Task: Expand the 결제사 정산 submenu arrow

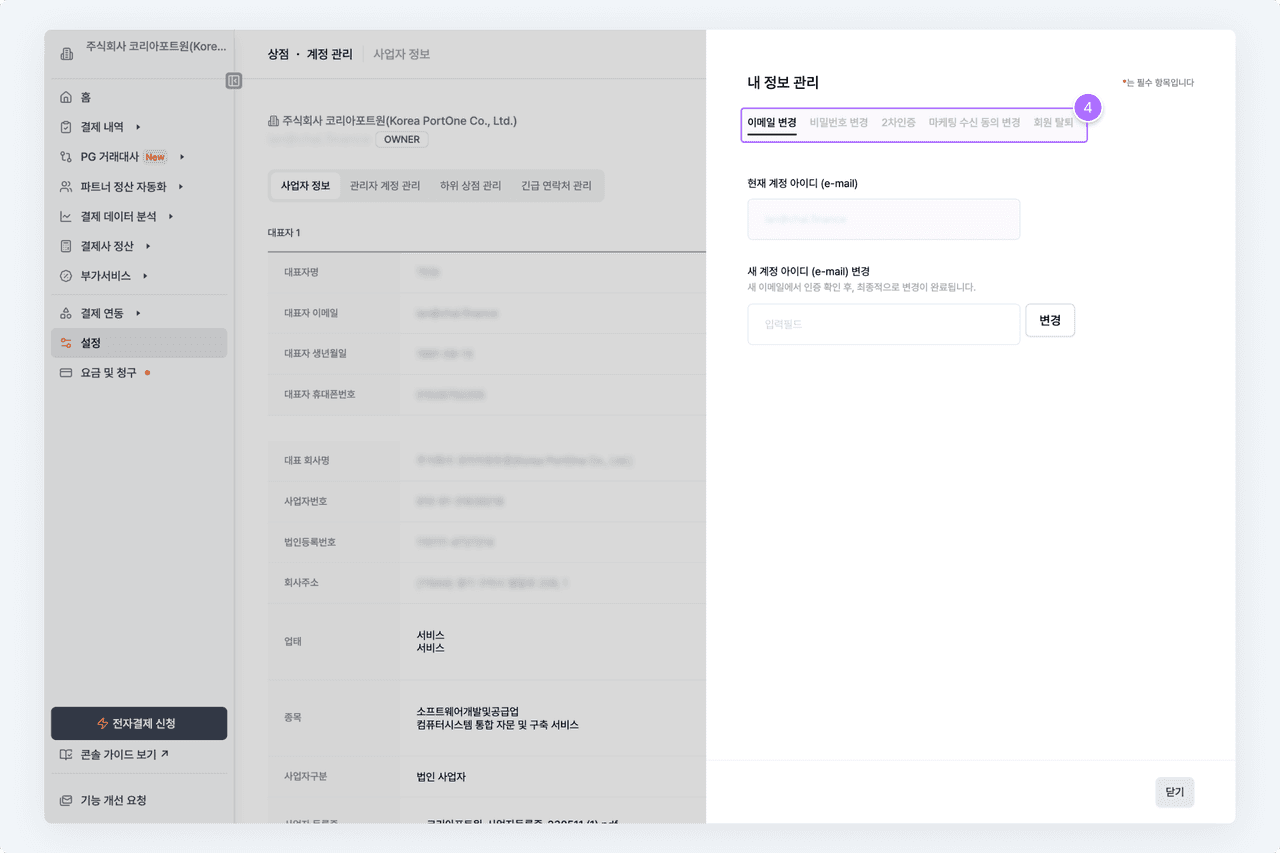Action: (148, 246)
